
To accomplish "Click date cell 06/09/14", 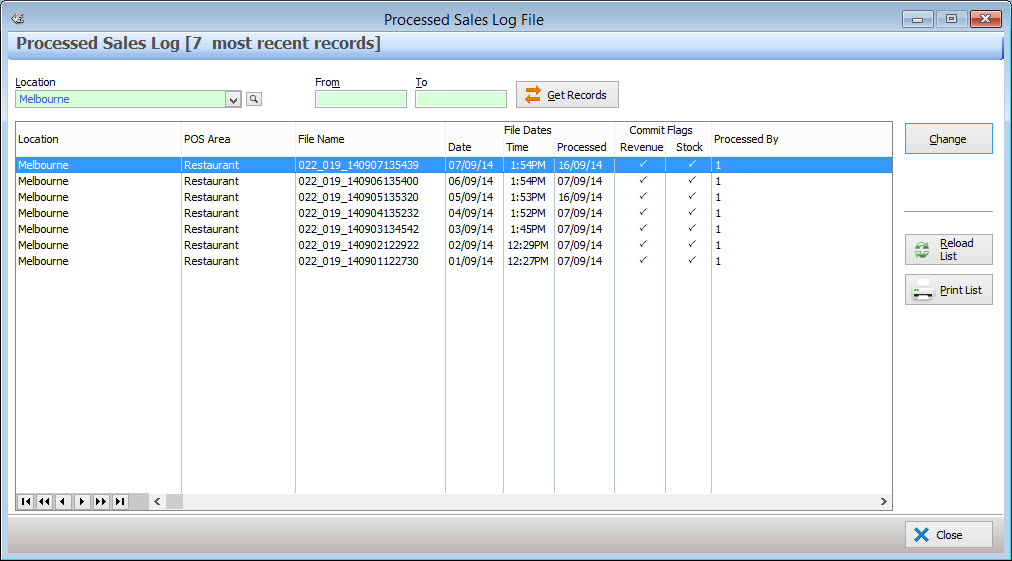I will tap(471, 181).
